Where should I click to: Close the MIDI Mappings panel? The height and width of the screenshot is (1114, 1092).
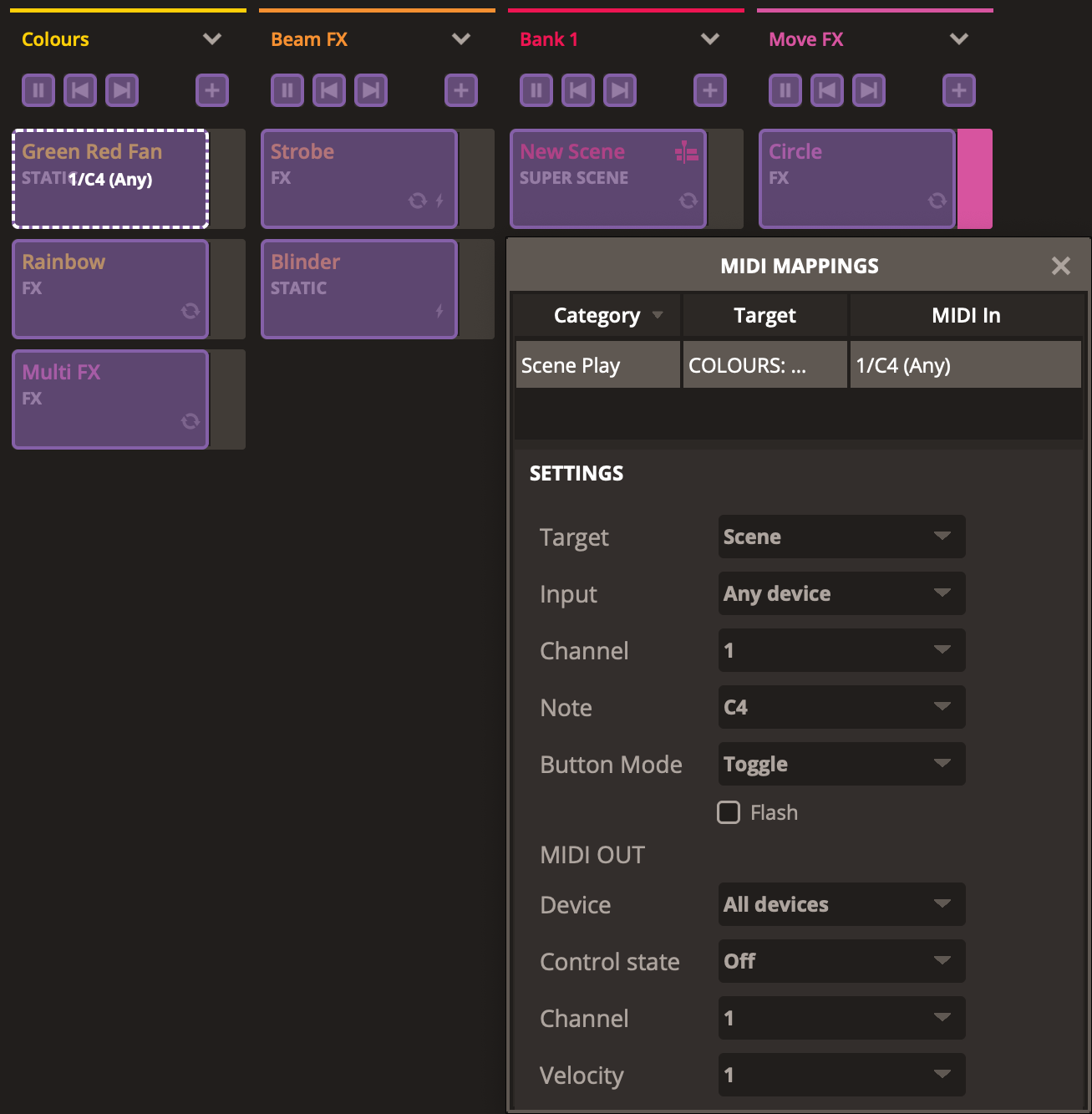click(x=1060, y=266)
